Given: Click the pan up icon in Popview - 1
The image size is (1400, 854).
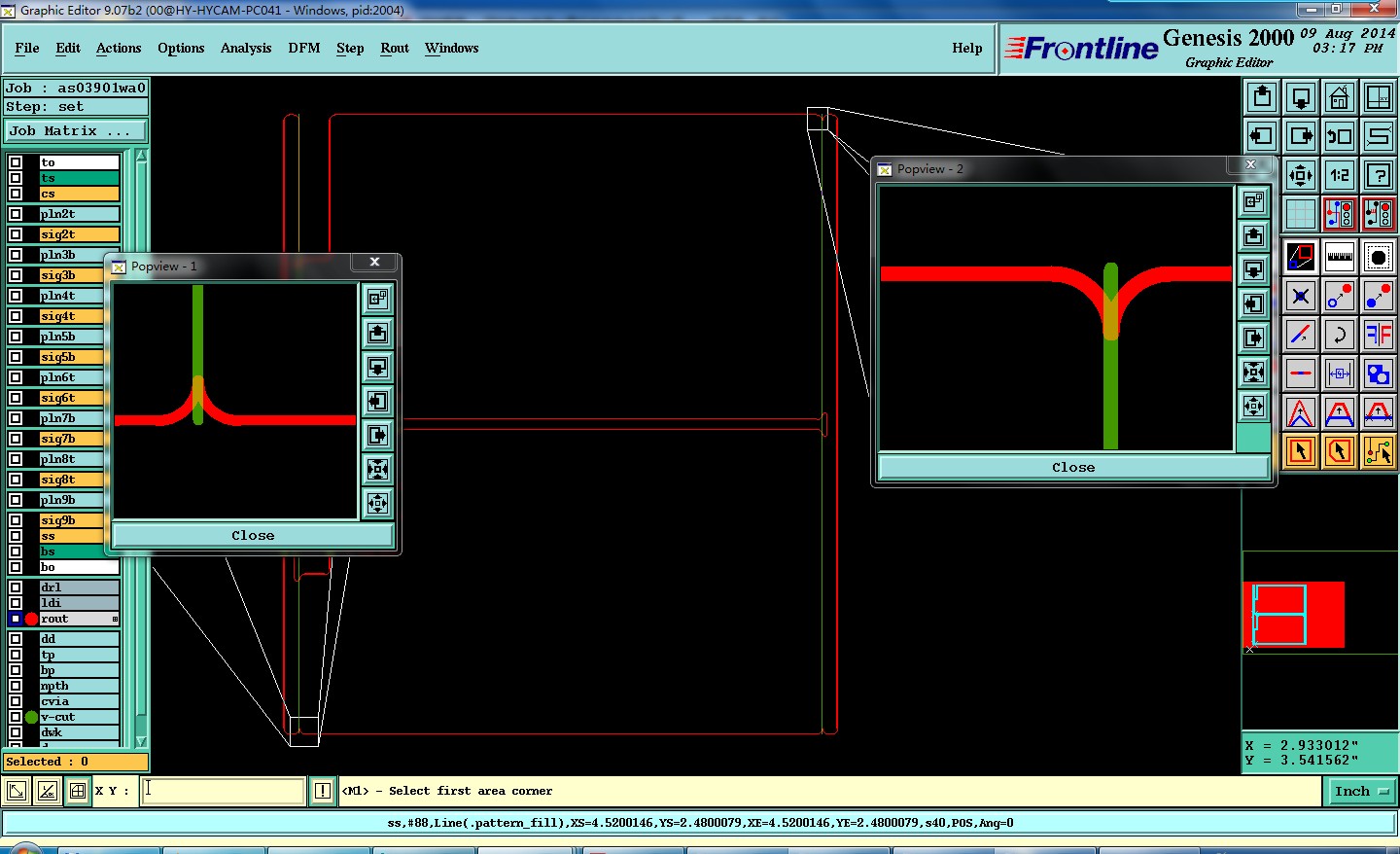Looking at the screenshot, I should click(377, 334).
